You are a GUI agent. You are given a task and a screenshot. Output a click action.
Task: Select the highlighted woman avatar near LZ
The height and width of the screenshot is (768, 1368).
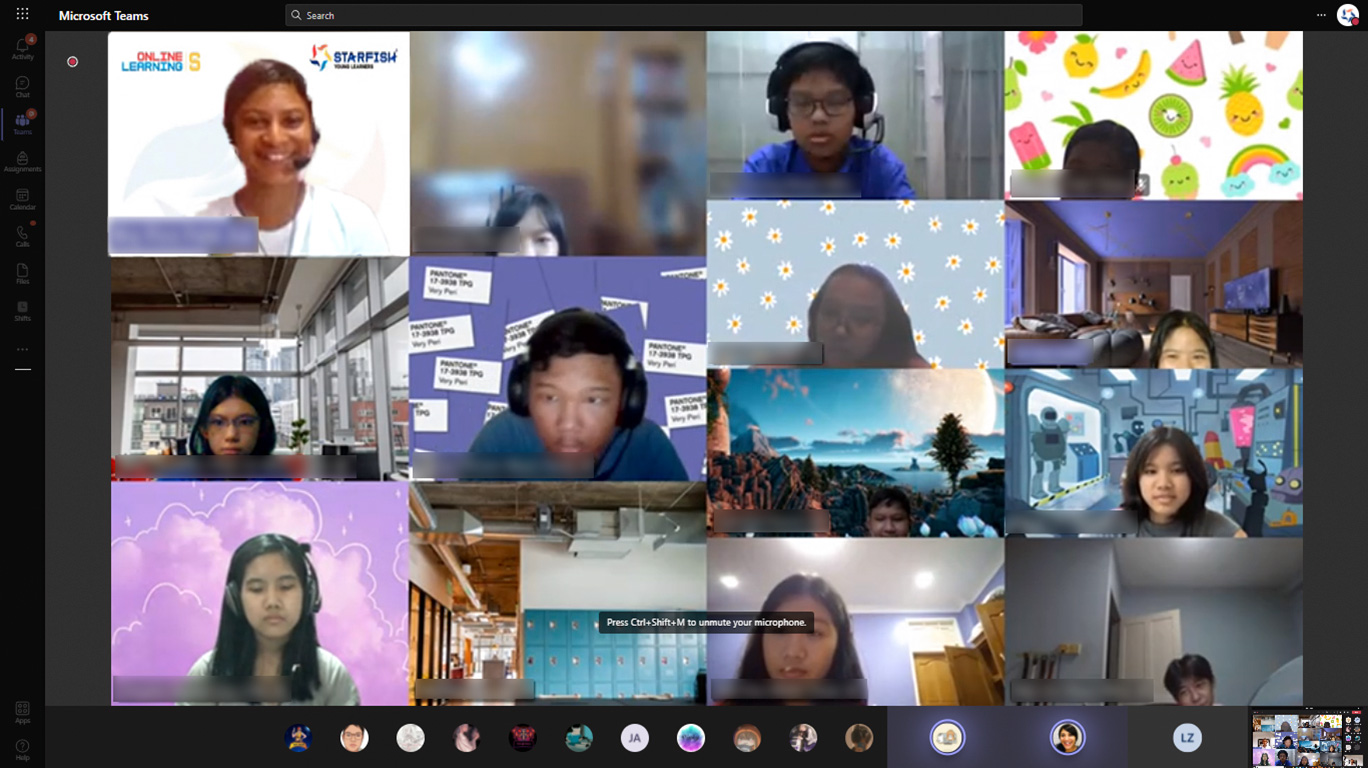[x=1067, y=738]
